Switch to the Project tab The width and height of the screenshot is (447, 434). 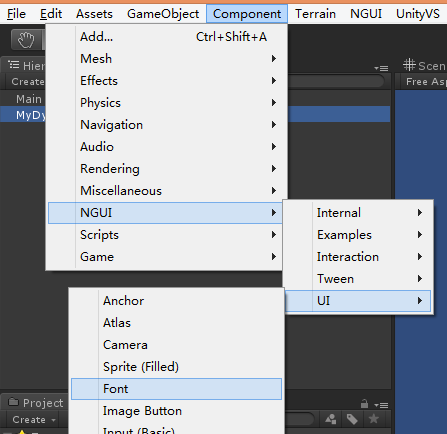coord(36,403)
